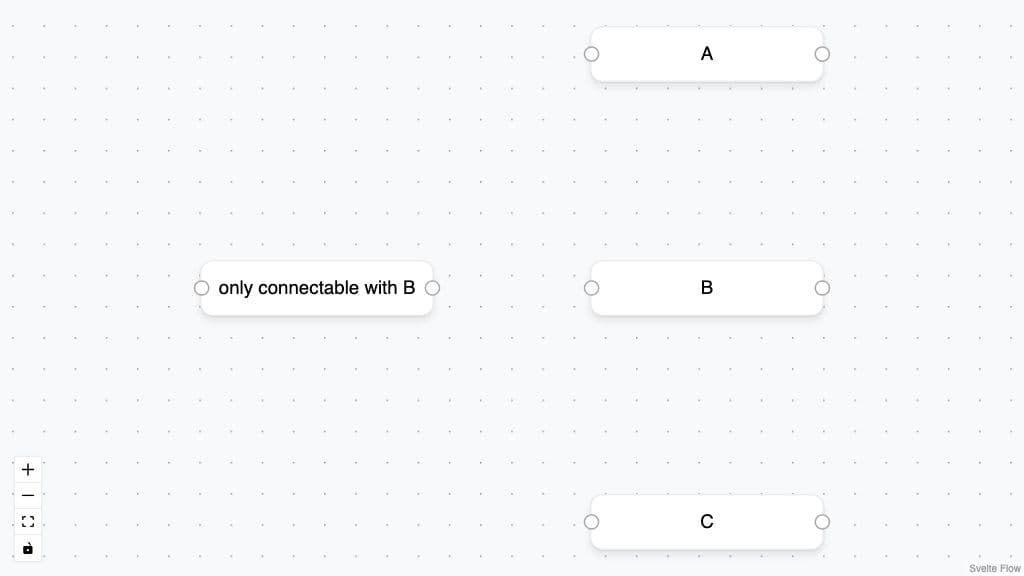Select node C

pyautogui.click(x=707, y=522)
